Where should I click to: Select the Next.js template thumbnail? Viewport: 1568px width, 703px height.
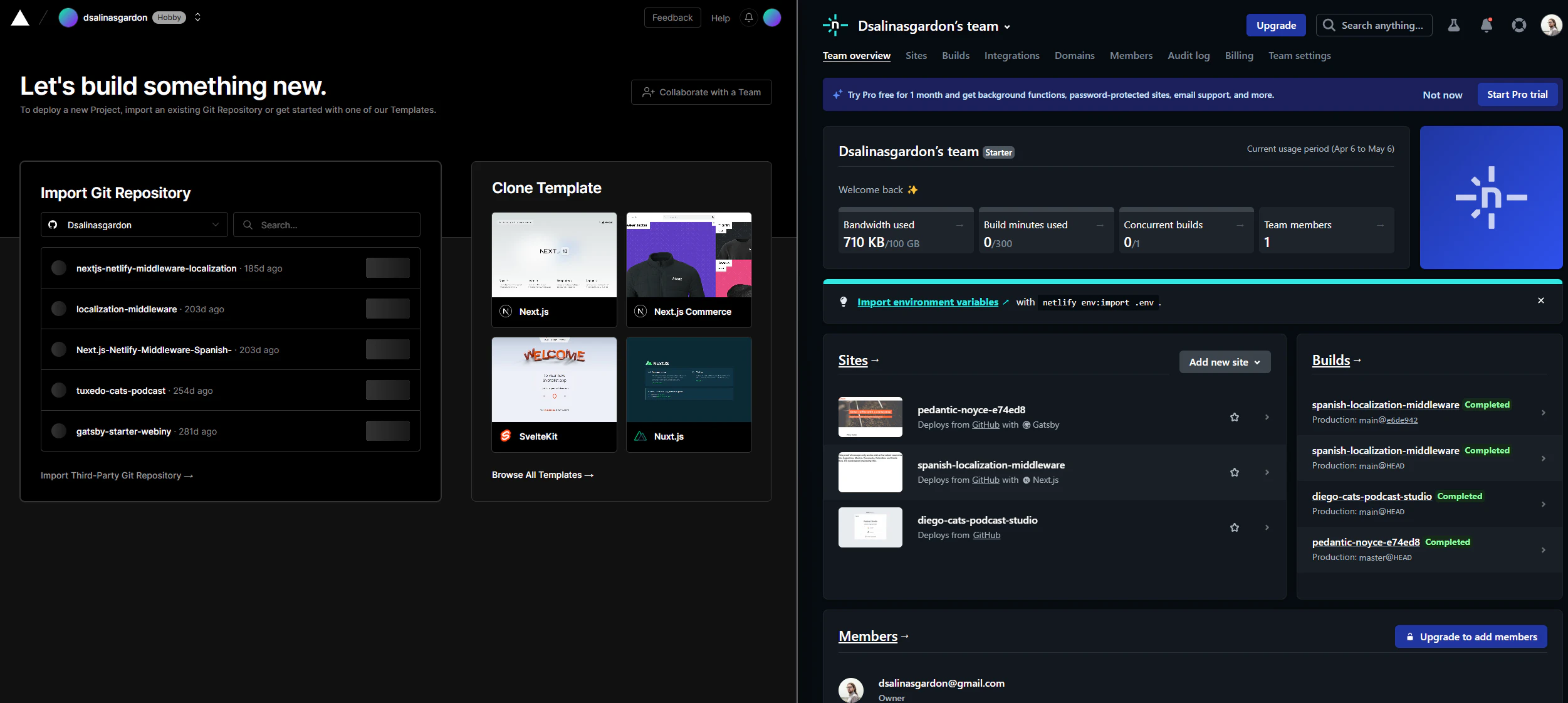click(x=554, y=255)
